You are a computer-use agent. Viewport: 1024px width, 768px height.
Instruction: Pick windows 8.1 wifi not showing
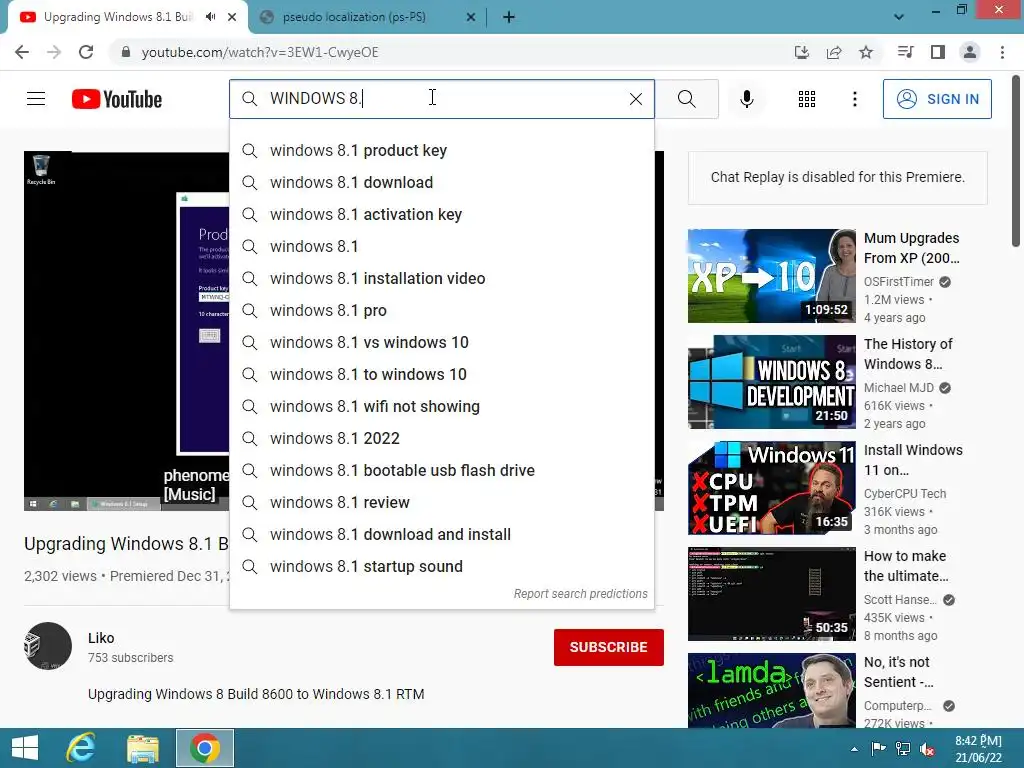[441, 407]
